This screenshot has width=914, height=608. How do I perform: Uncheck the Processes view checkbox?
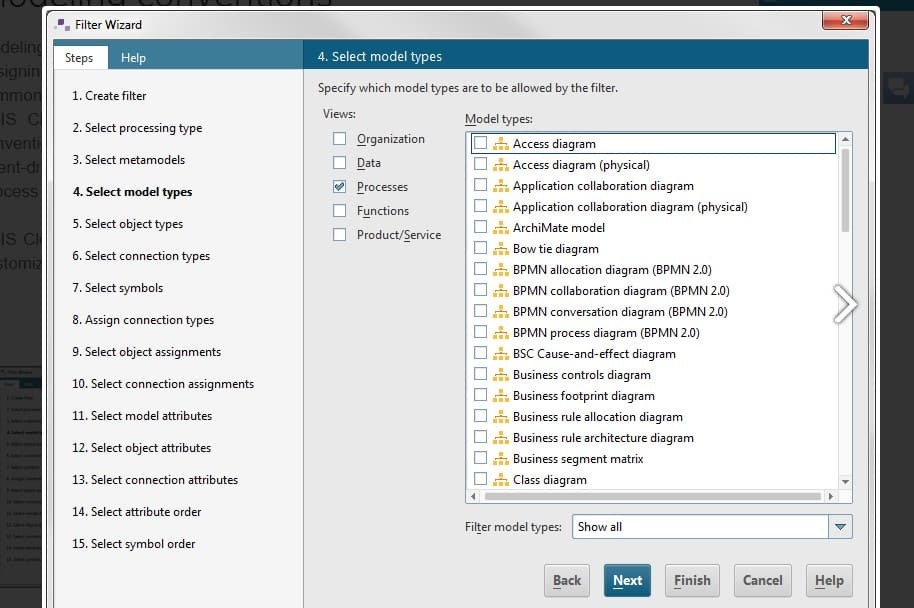(340, 187)
